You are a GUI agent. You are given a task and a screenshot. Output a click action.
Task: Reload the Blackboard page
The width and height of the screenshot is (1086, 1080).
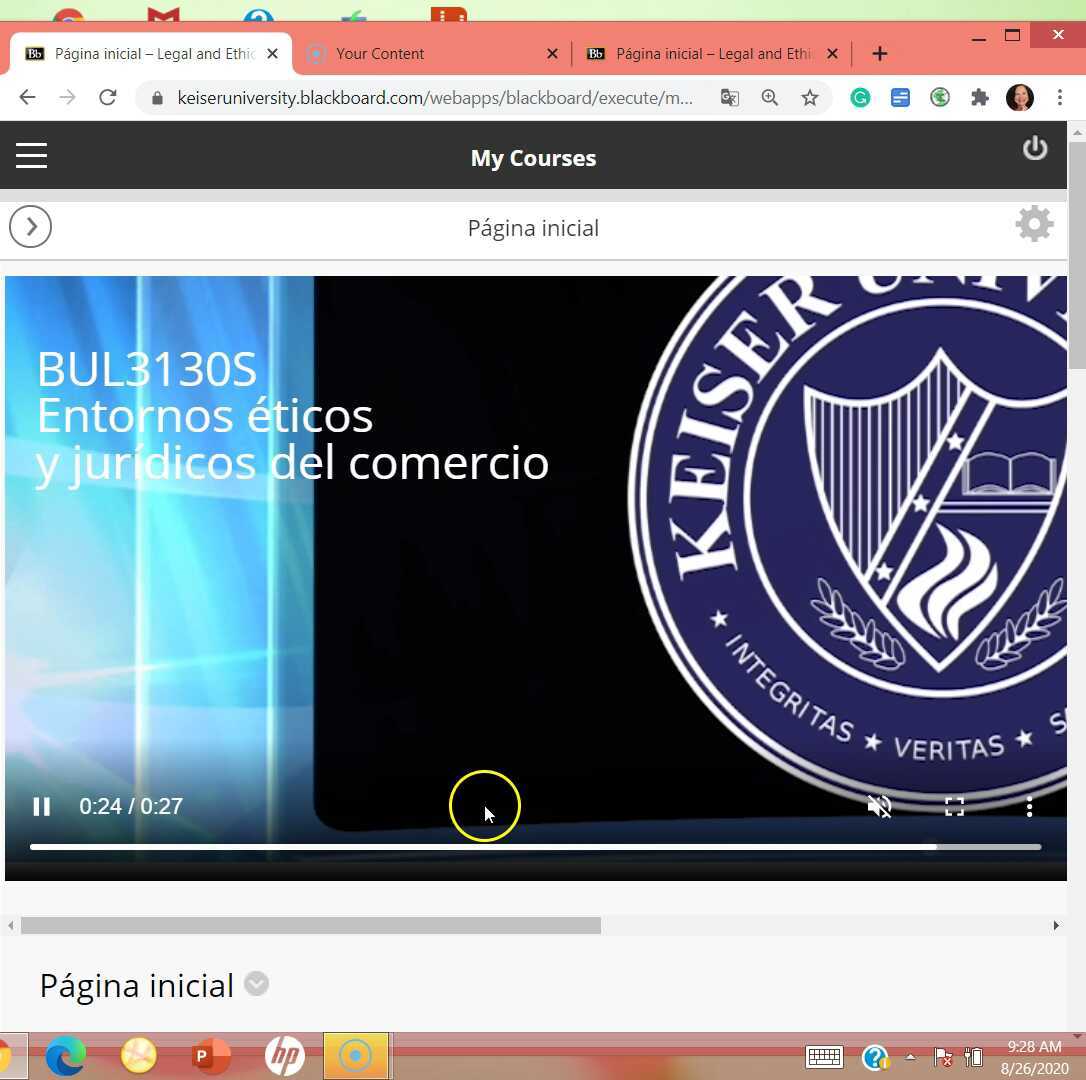108,97
